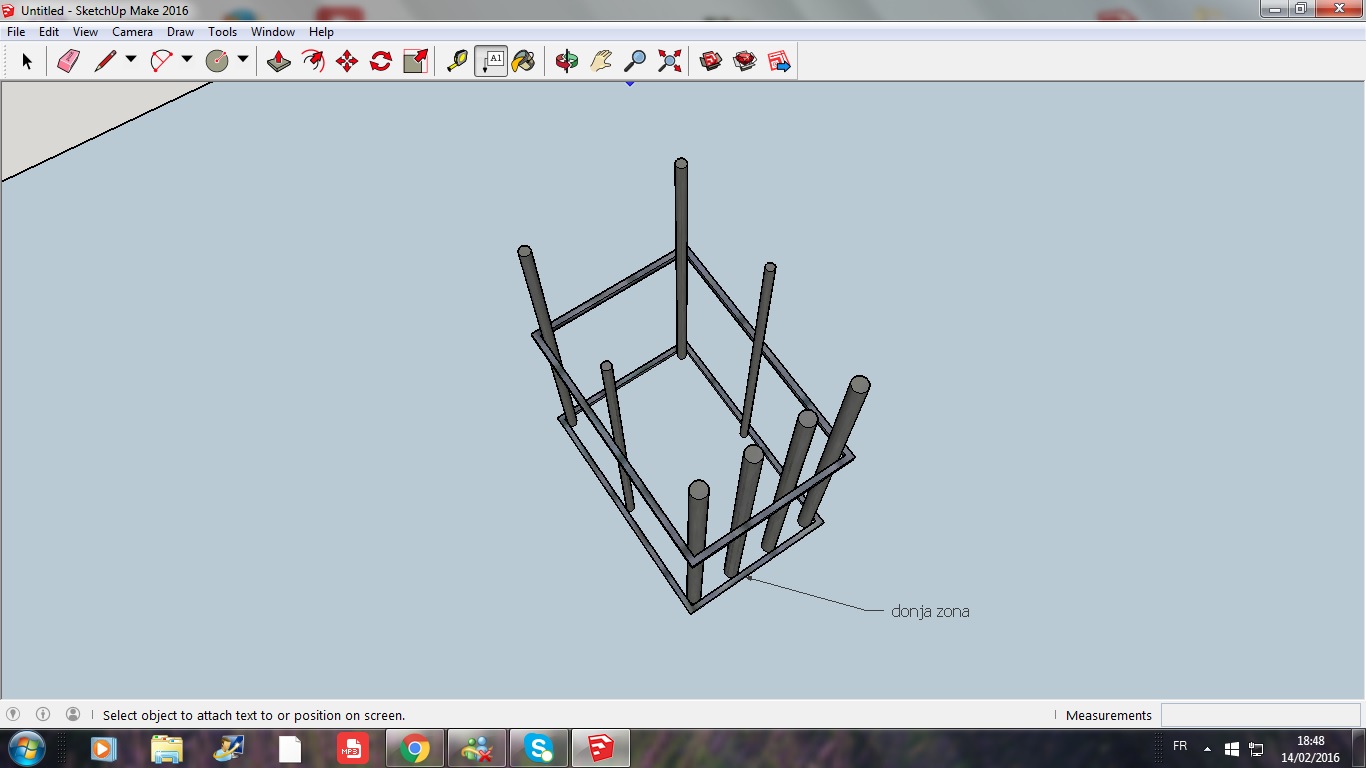
Task: Select the Tape Measure tool
Action: pos(457,61)
